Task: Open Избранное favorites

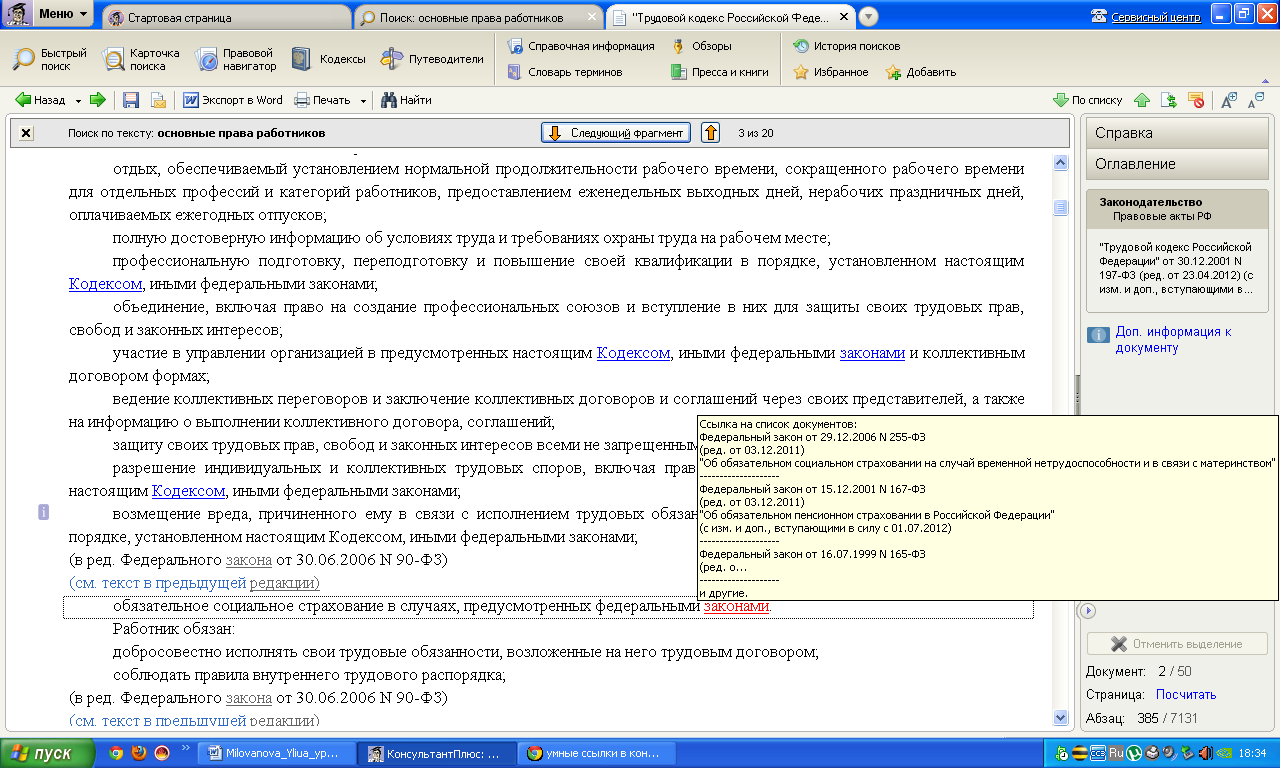Action: click(831, 72)
